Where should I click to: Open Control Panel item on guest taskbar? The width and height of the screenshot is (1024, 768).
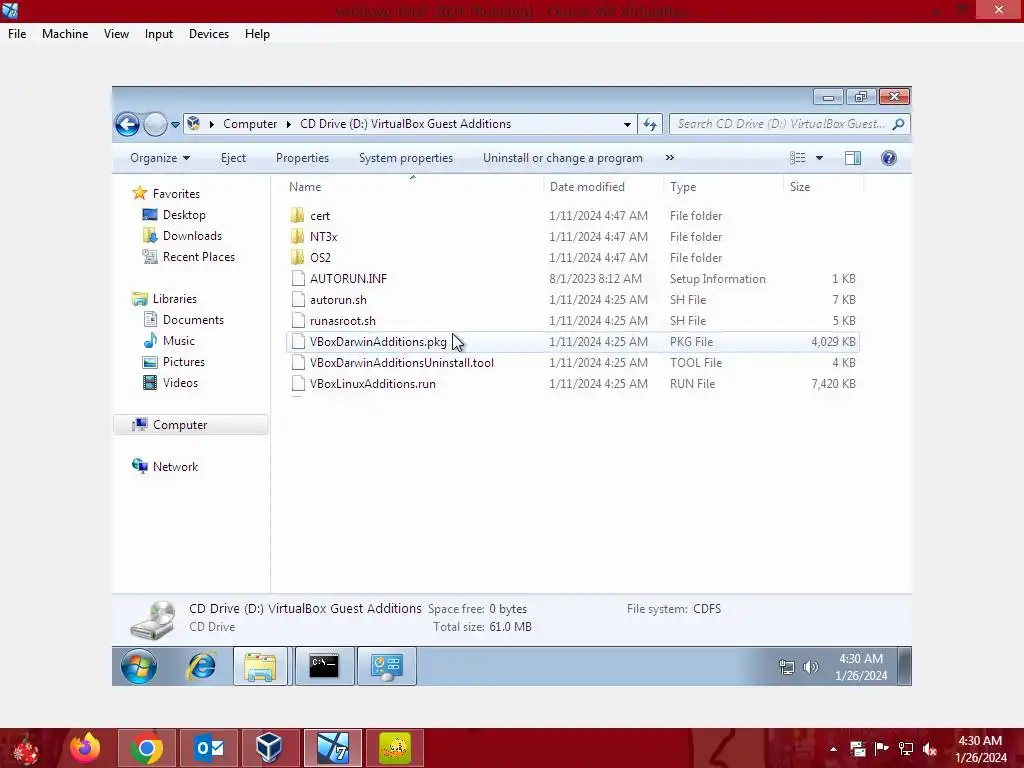pyautogui.click(x=387, y=666)
